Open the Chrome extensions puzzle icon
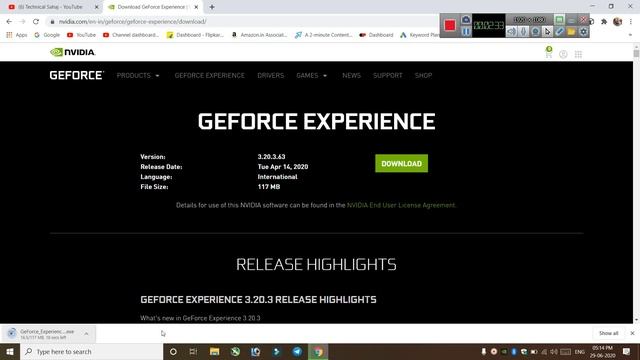The width and height of the screenshot is (640, 360). coord(604,22)
